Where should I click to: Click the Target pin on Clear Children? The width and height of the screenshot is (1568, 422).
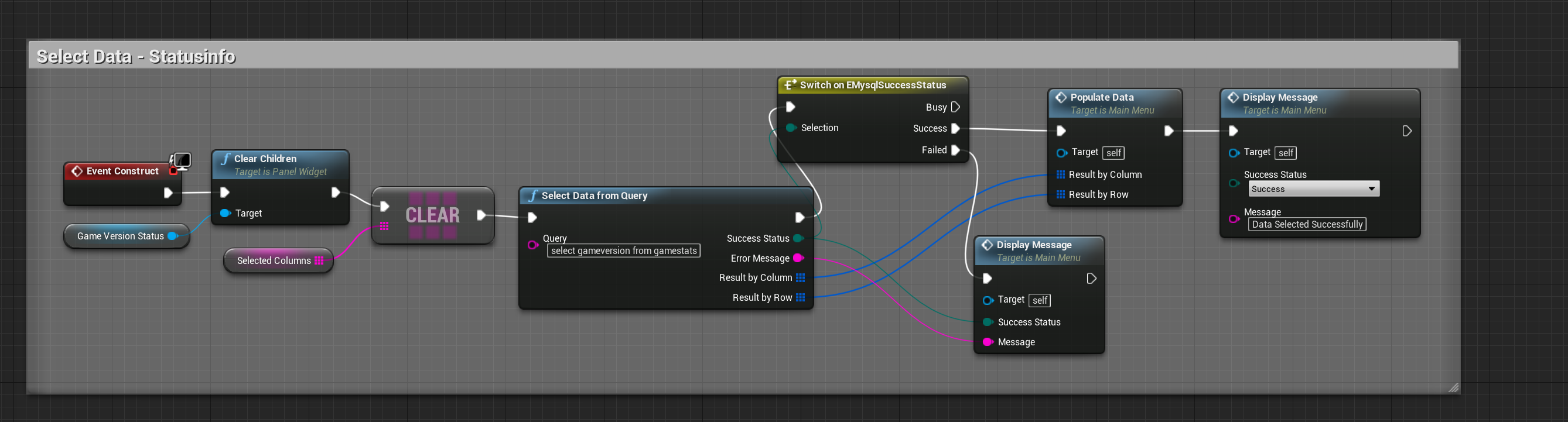pos(226,213)
